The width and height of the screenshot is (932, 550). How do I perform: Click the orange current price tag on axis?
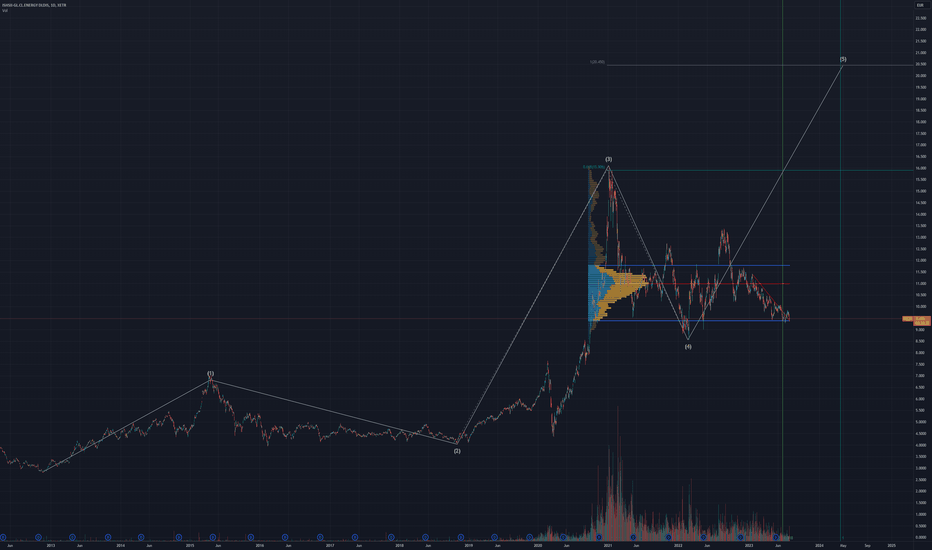click(x=919, y=319)
